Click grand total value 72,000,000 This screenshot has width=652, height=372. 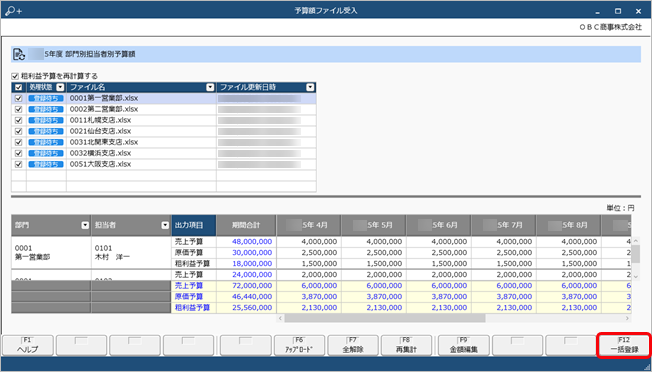point(252,286)
